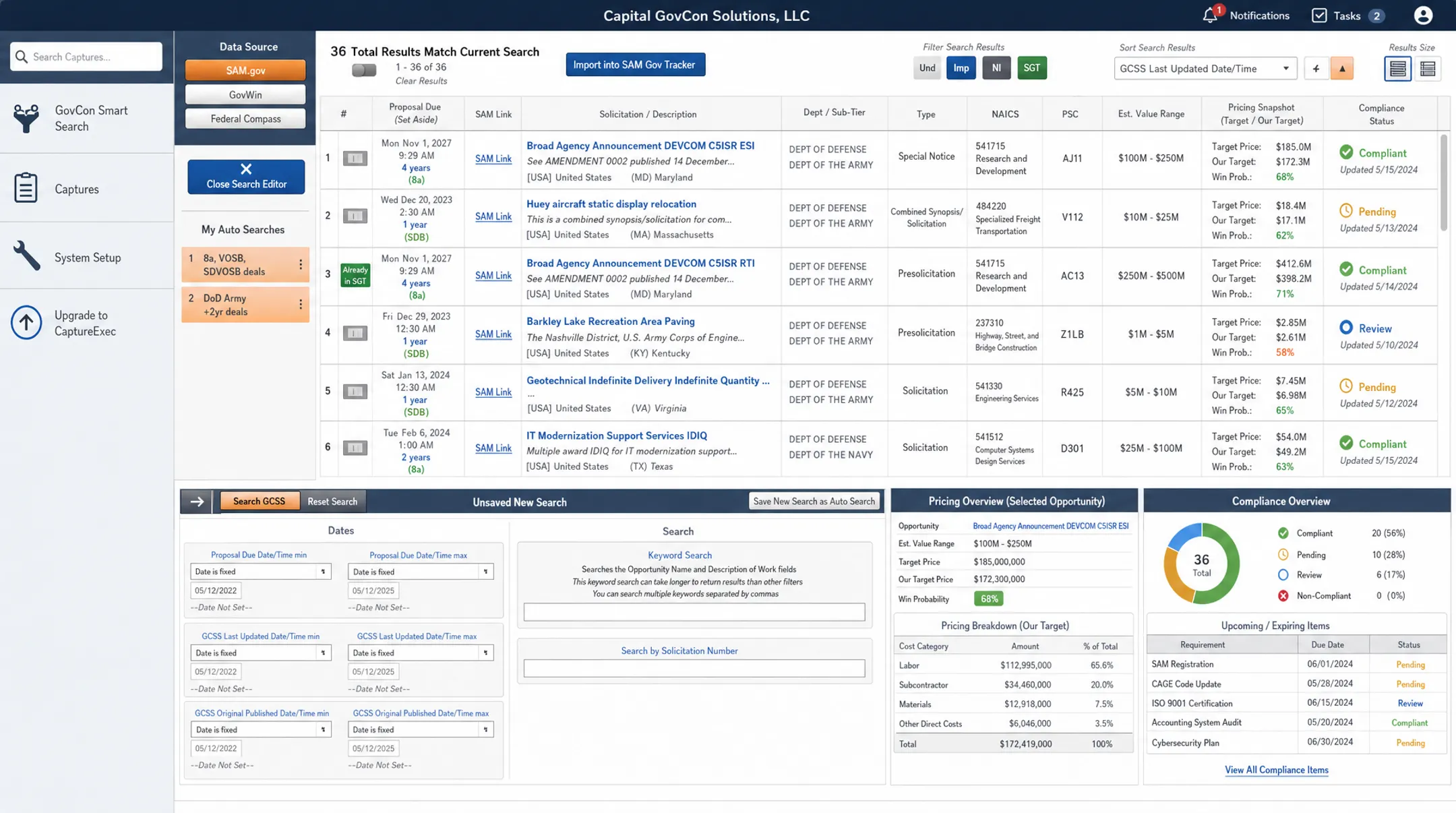The width and height of the screenshot is (1456, 813).
Task: Click the 68% Win Probability badge
Action: 988,599
